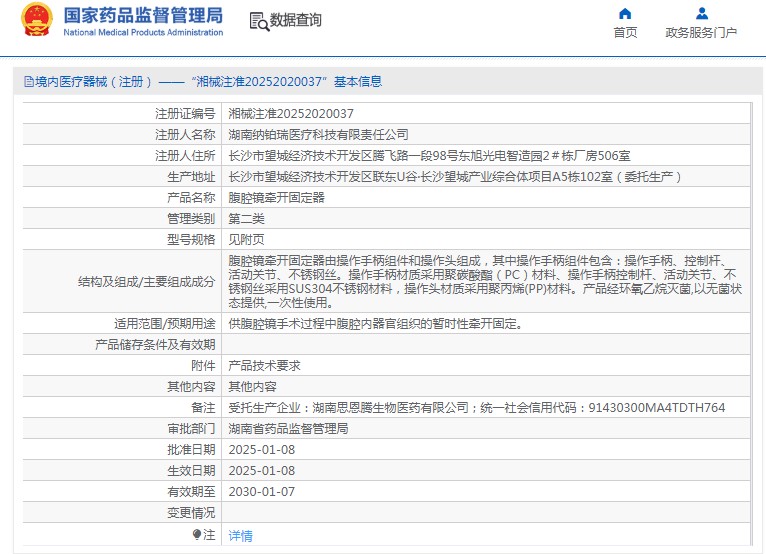Click the national emblem logo
766x554 pixels.
[x=36, y=20]
